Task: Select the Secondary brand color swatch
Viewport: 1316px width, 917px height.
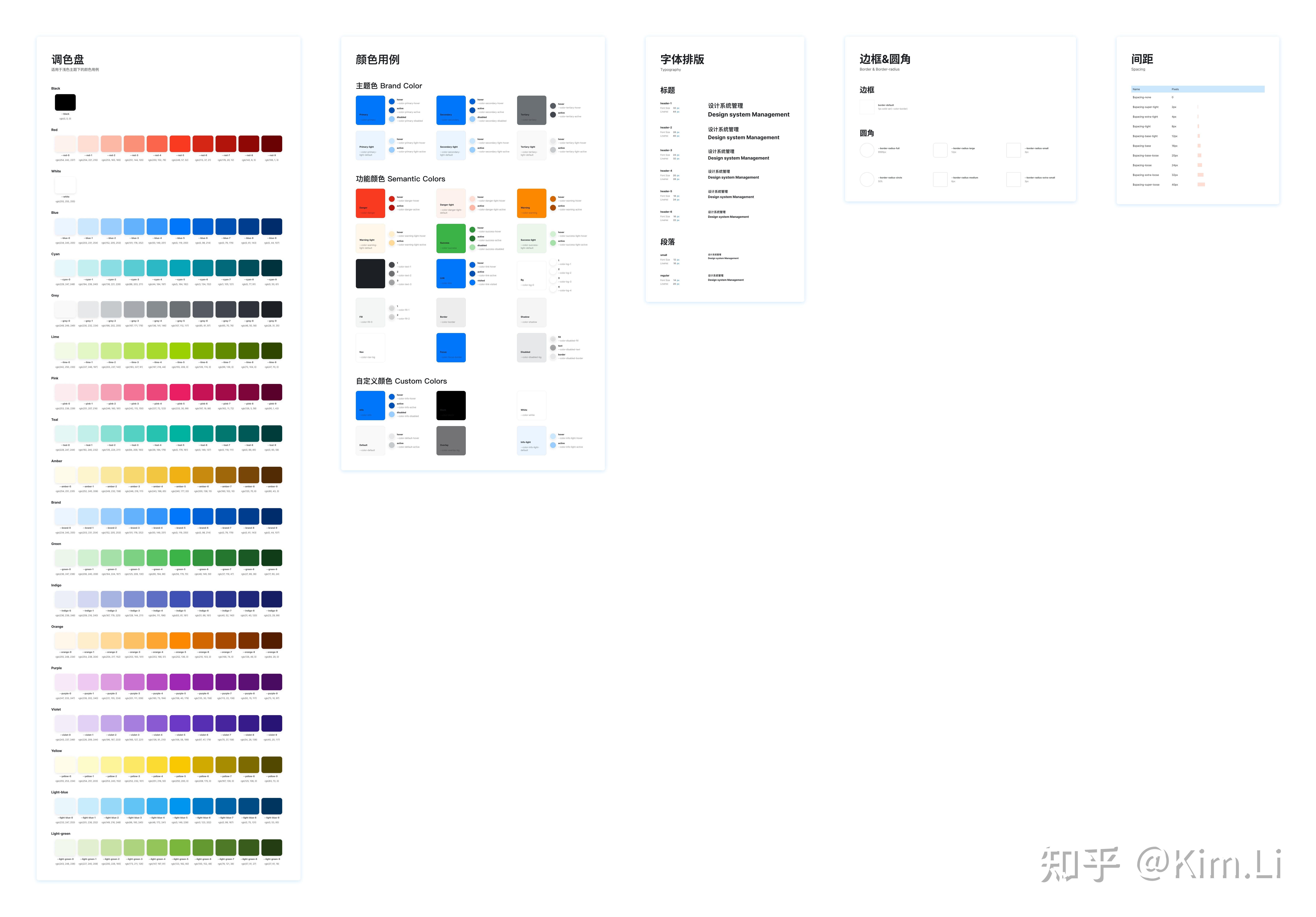Action: (x=451, y=110)
